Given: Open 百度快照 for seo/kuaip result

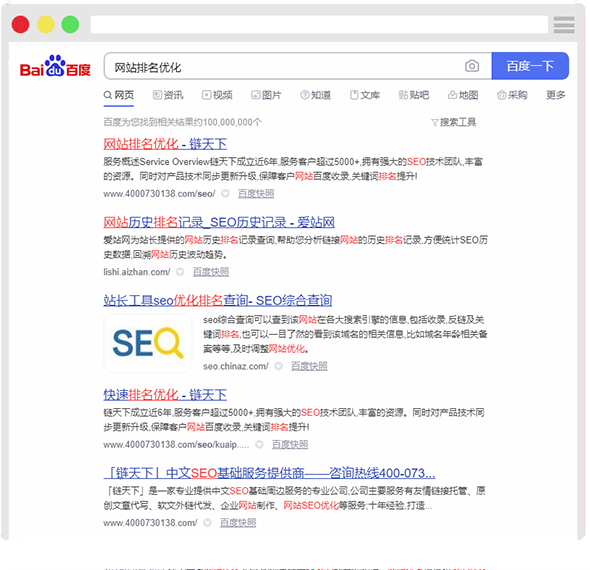Looking at the screenshot, I should [x=290, y=444].
